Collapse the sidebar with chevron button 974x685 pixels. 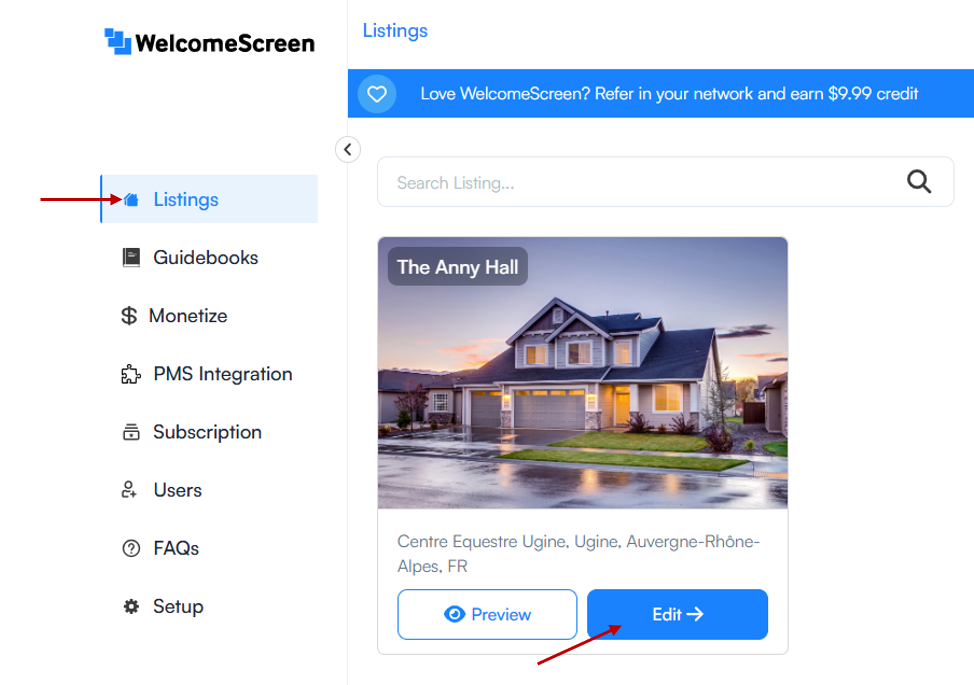coord(348,149)
